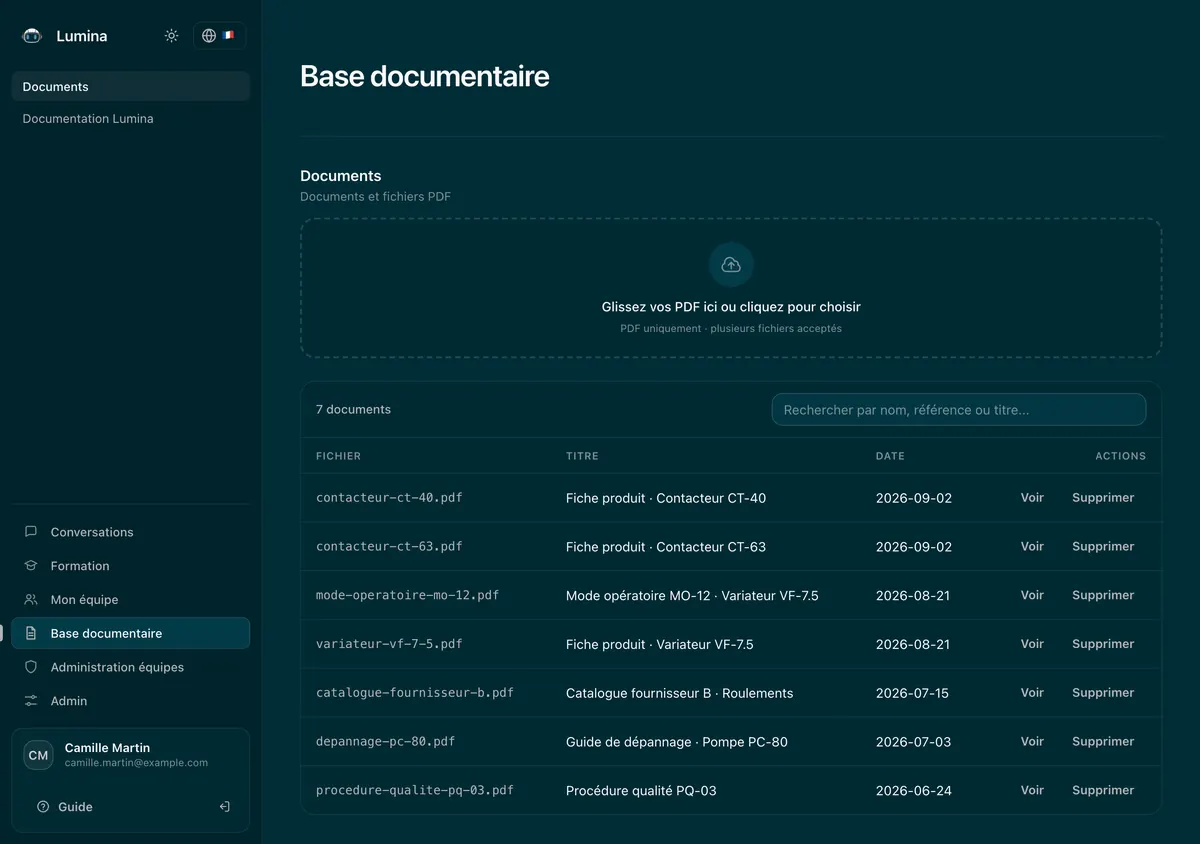Image resolution: width=1200 pixels, height=844 pixels.
Task: Delete contacteur-ct-40.pdf
Action: click(x=1103, y=498)
